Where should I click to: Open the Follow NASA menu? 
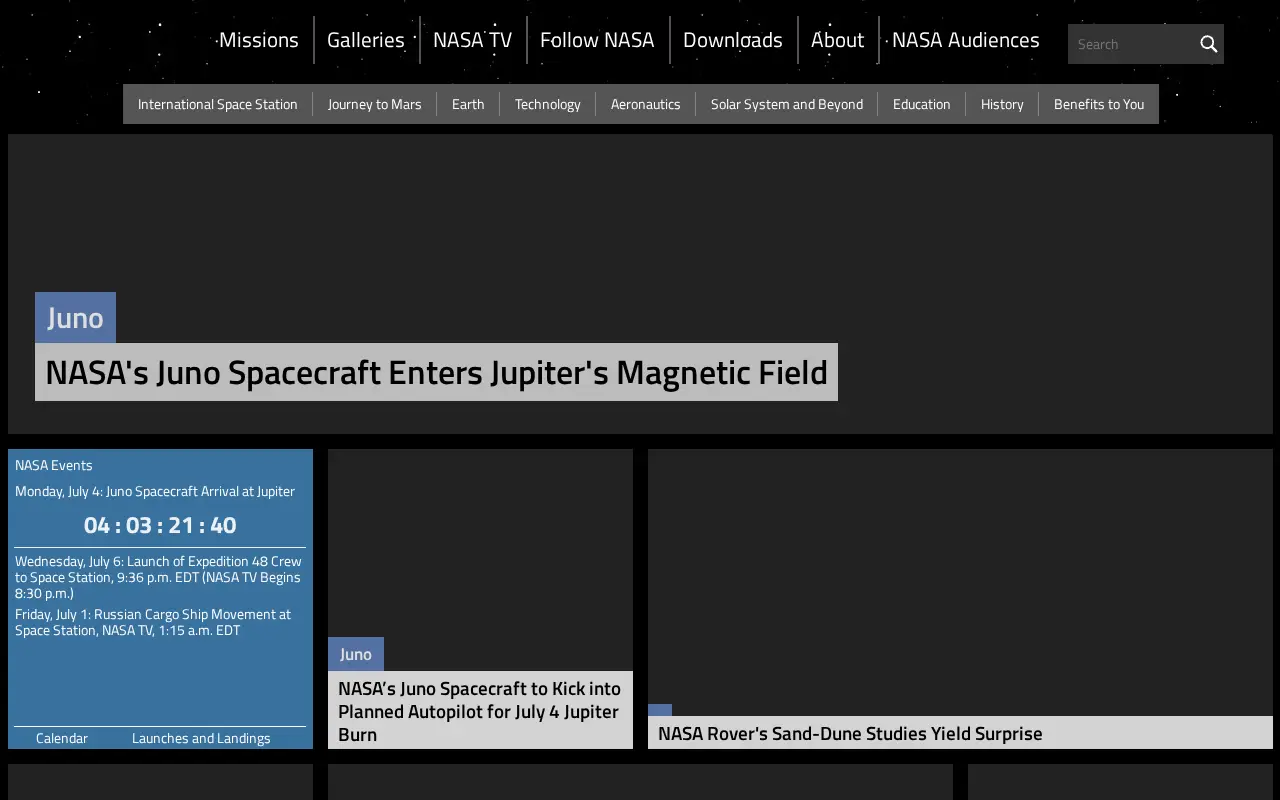tap(597, 40)
